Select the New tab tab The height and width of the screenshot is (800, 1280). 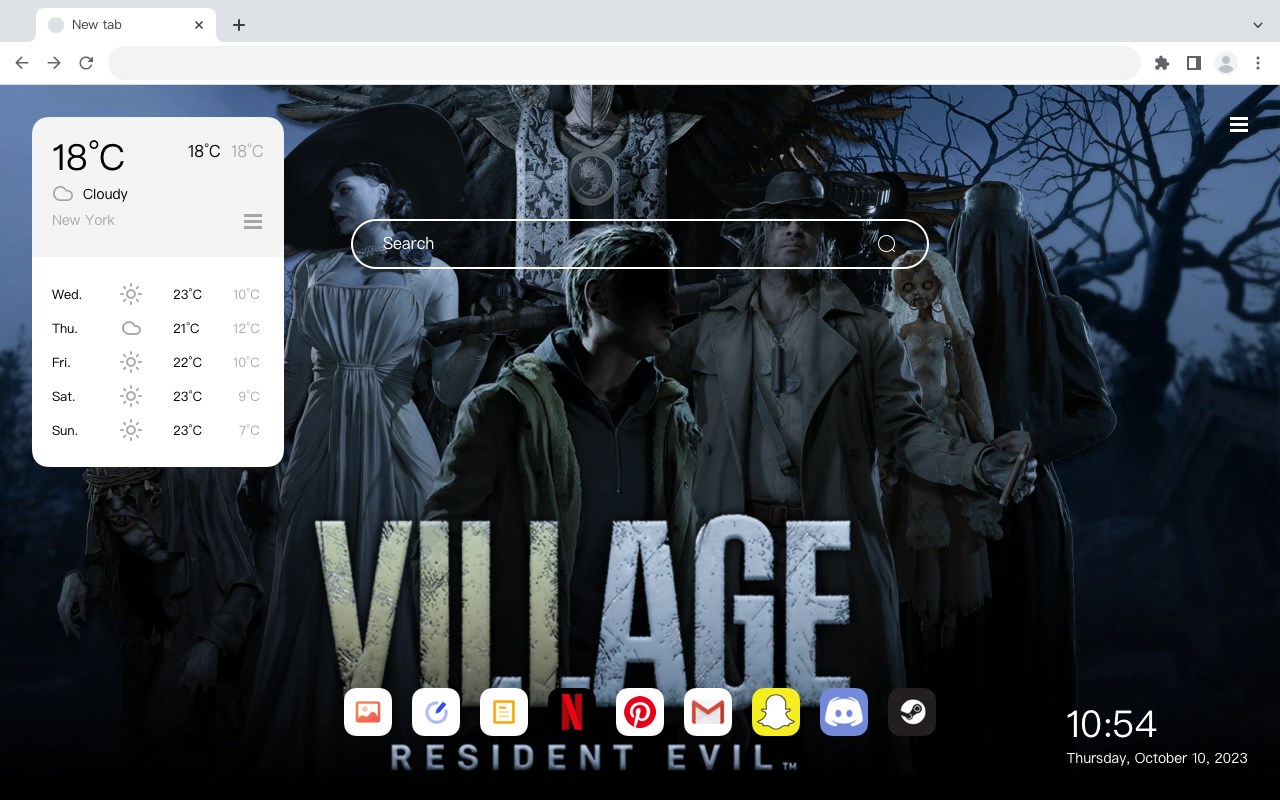(126, 25)
